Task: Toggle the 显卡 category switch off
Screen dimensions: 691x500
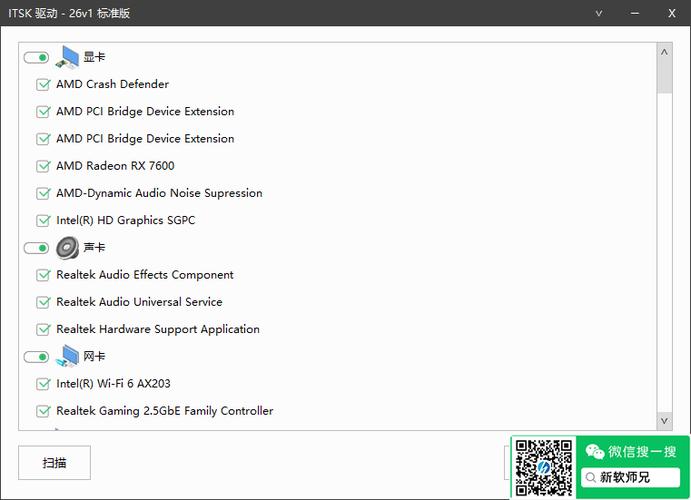Action: click(x=36, y=58)
